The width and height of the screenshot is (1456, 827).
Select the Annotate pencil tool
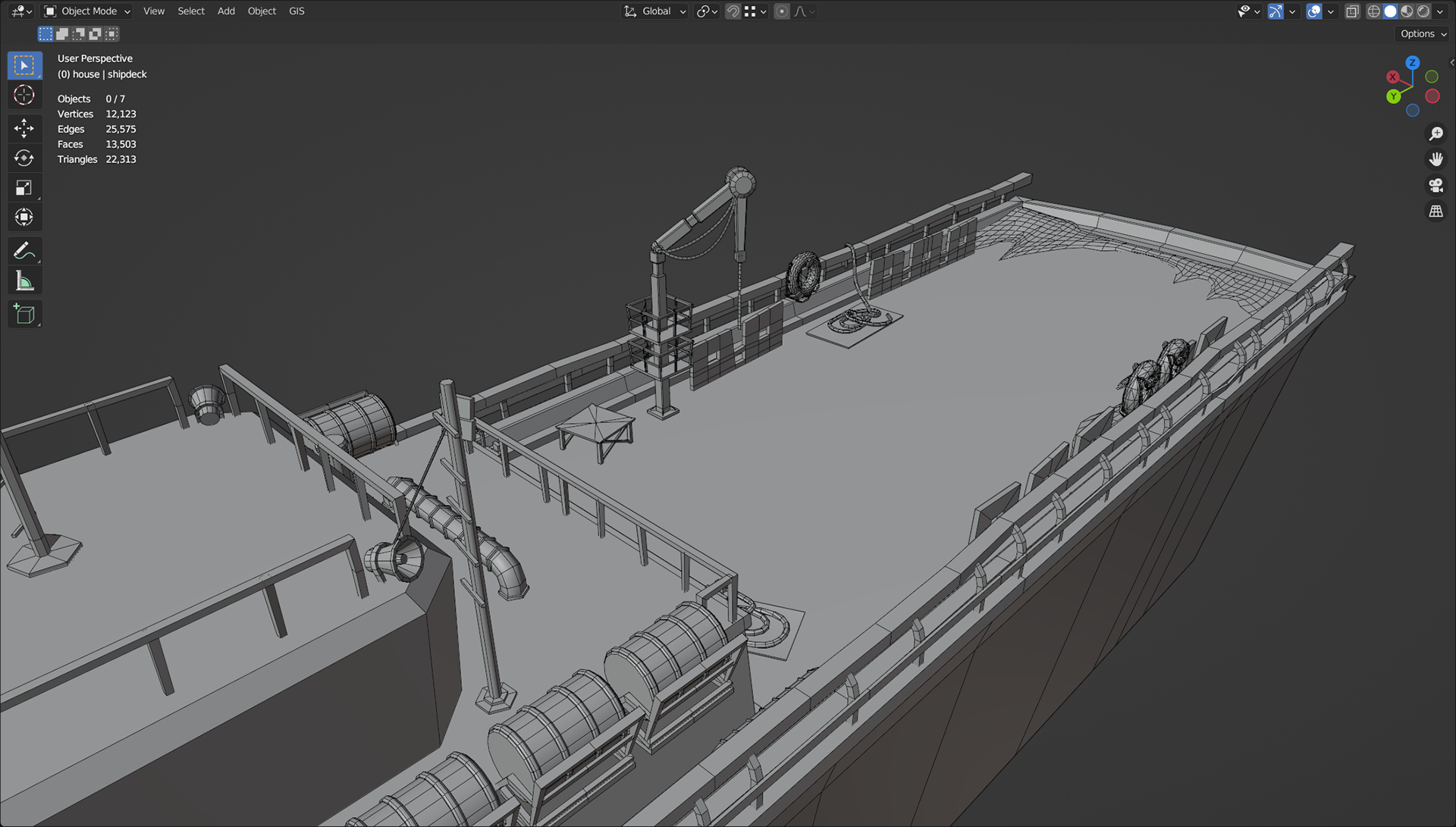click(x=24, y=251)
